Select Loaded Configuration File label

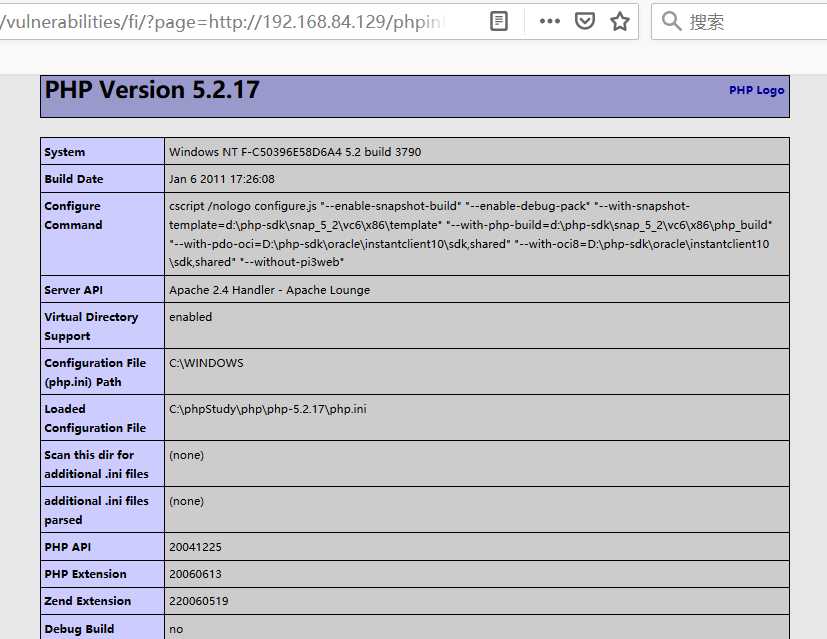tap(95, 418)
